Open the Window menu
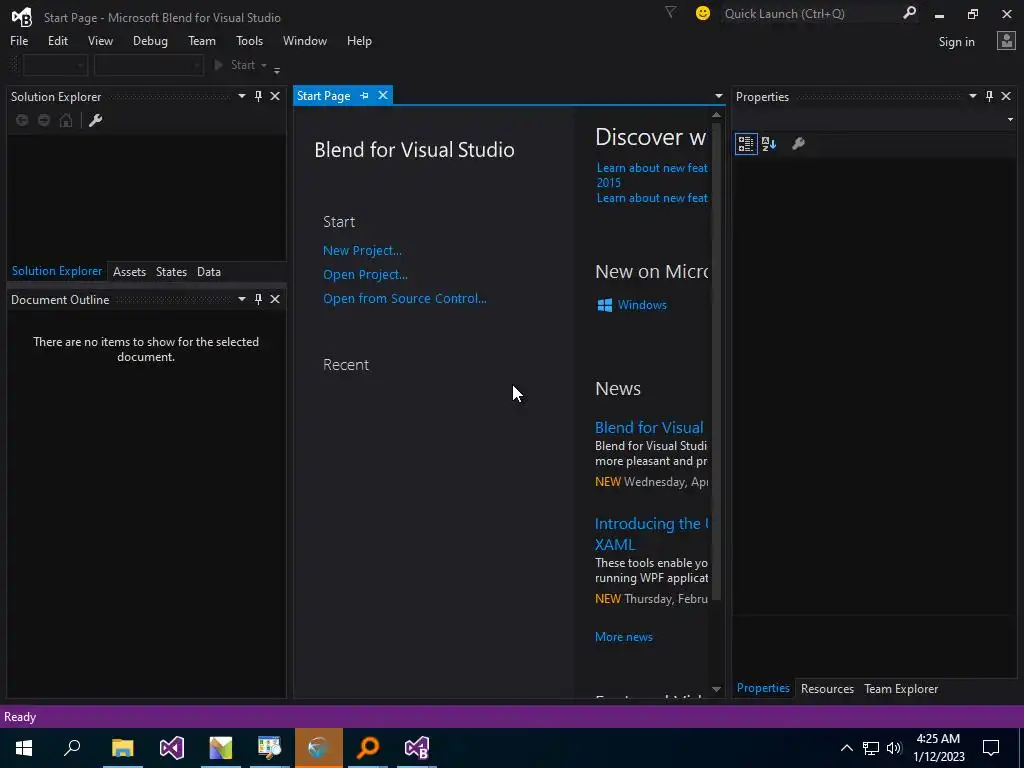1024x768 pixels. [304, 40]
